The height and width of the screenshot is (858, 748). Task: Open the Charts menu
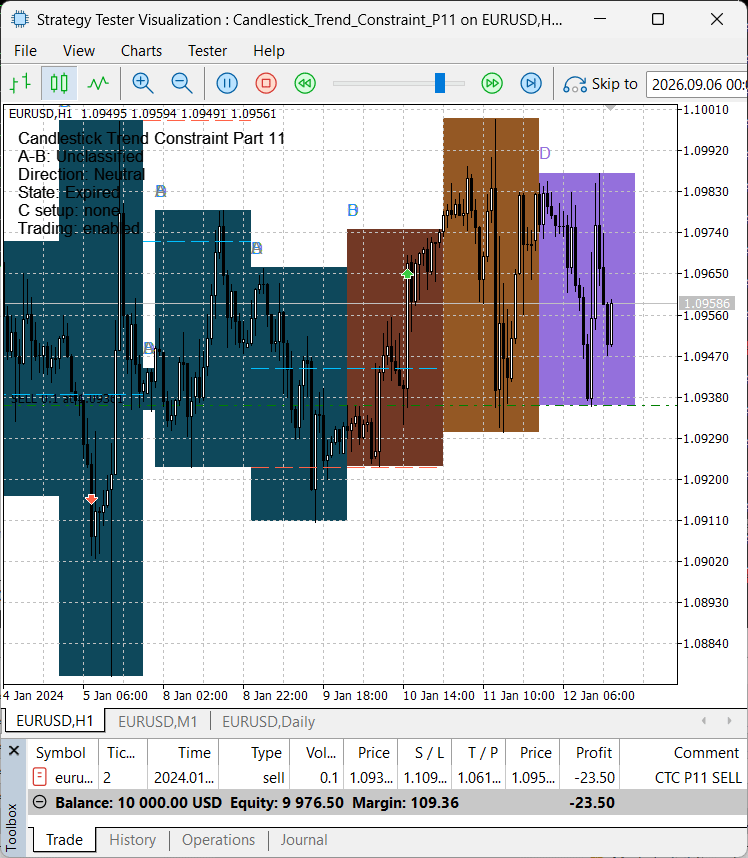[x=141, y=51]
